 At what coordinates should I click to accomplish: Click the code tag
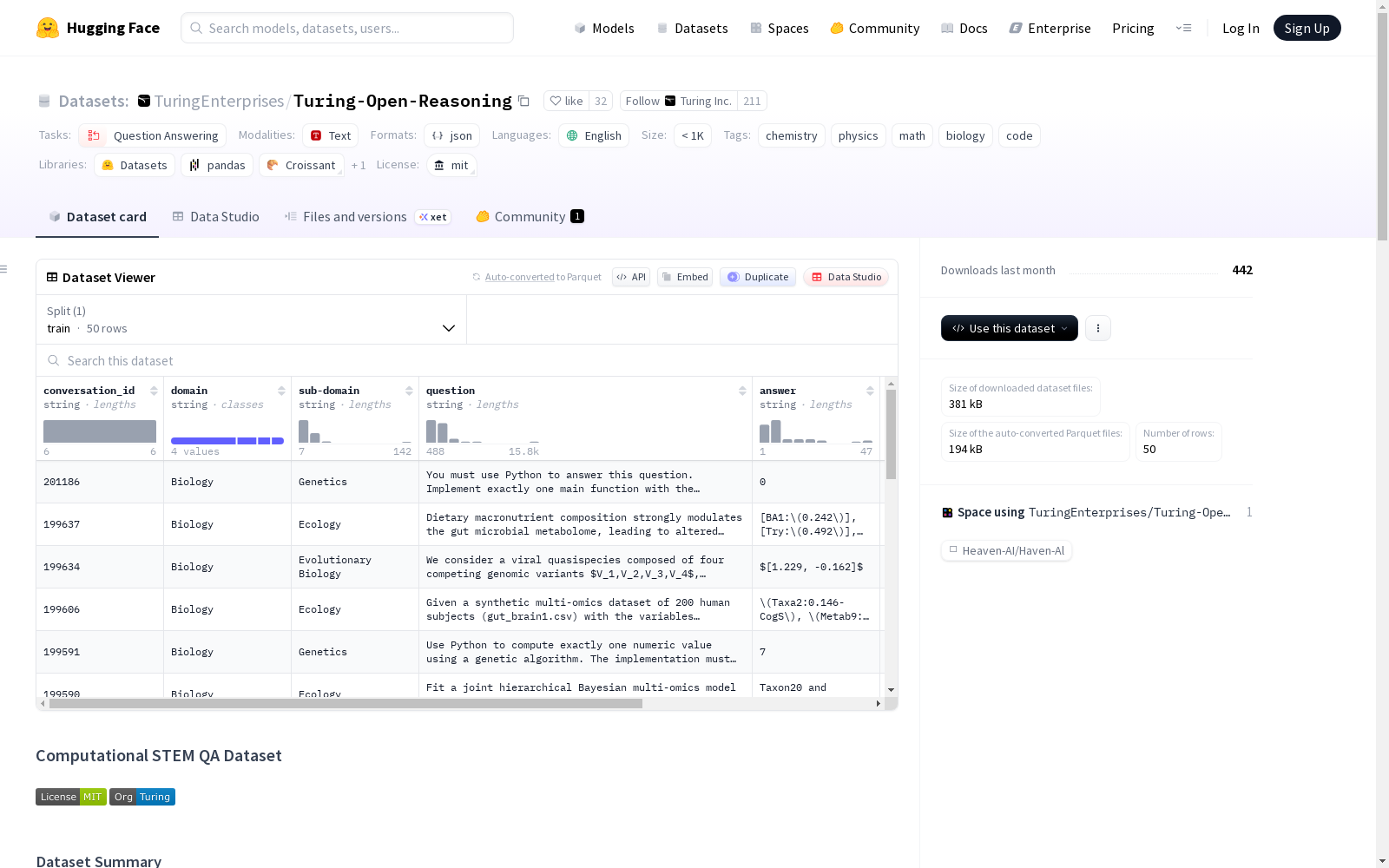tap(1019, 135)
